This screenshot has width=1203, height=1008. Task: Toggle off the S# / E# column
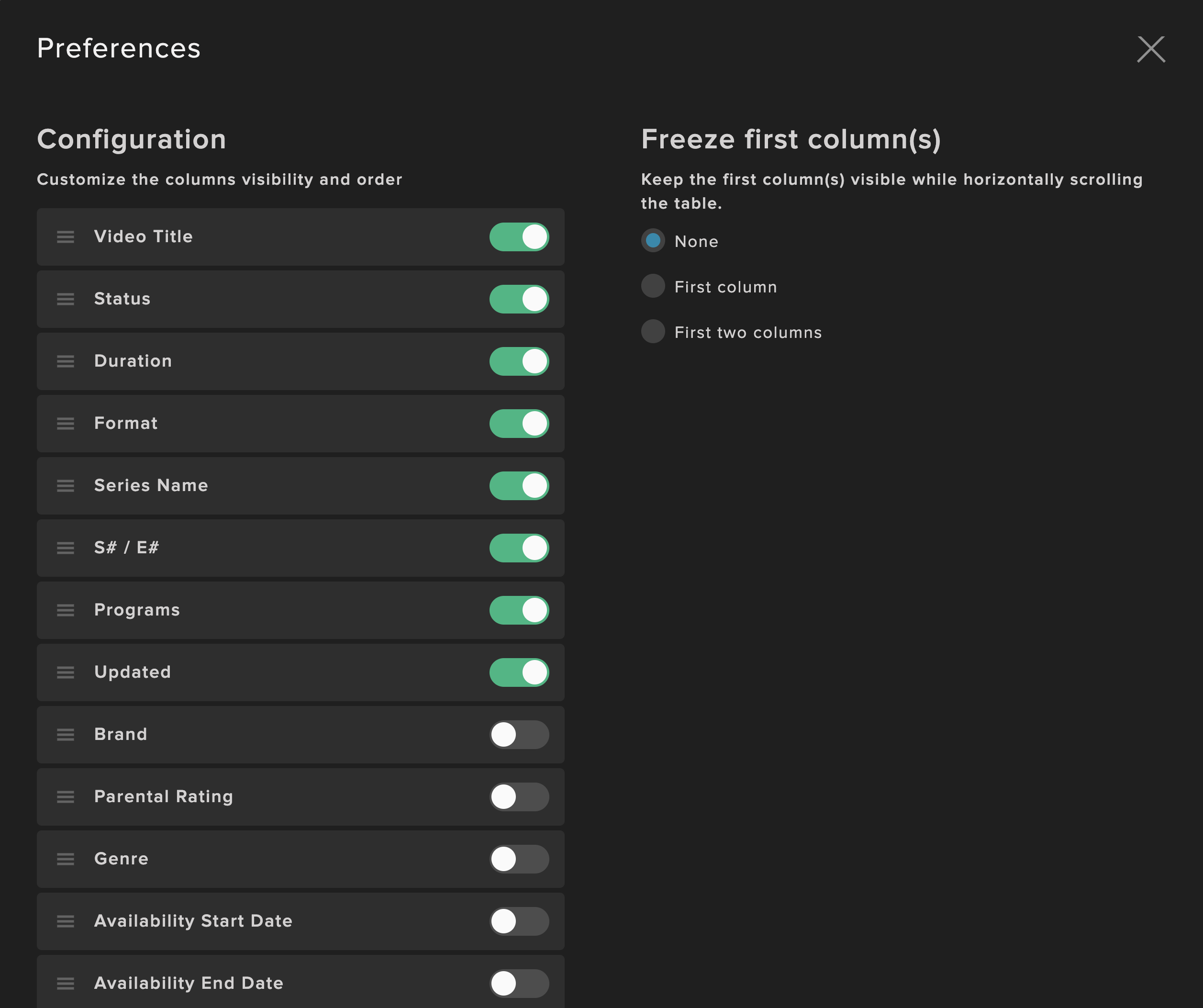[x=519, y=548]
